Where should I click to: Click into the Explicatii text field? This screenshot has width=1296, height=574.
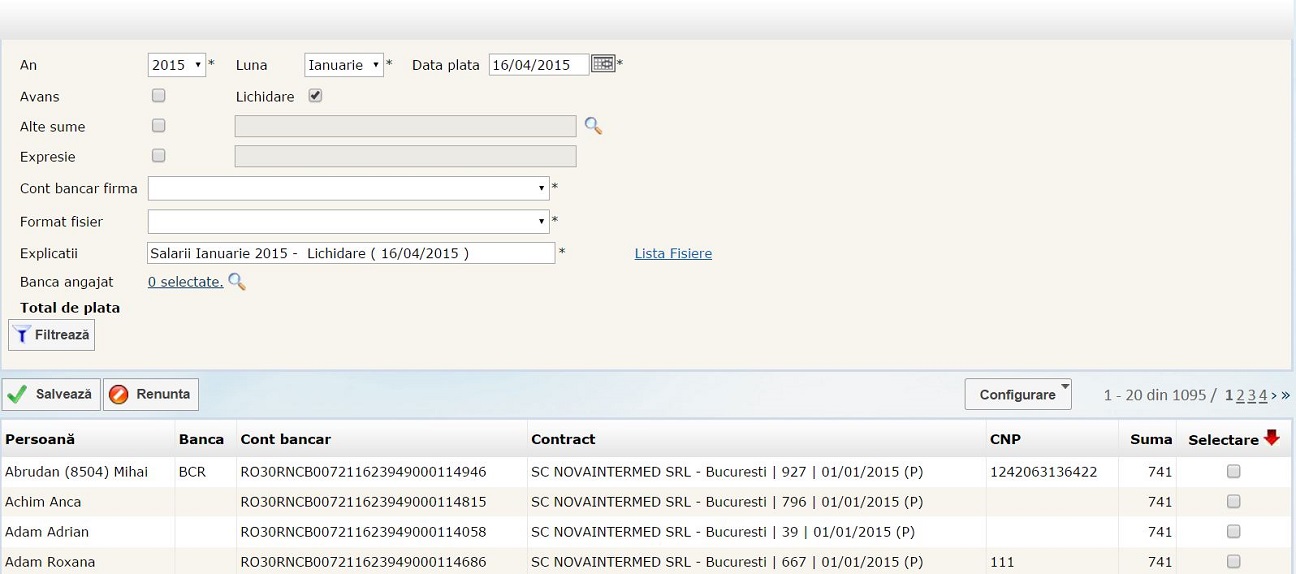coord(350,253)
